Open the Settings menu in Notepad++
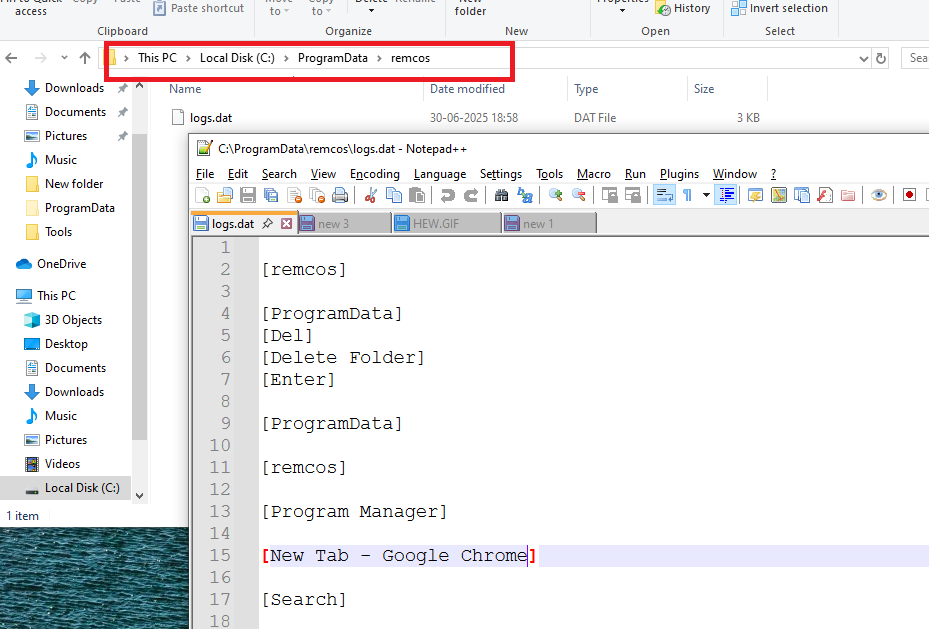The image size is (929, 629). tap(501, 174)
